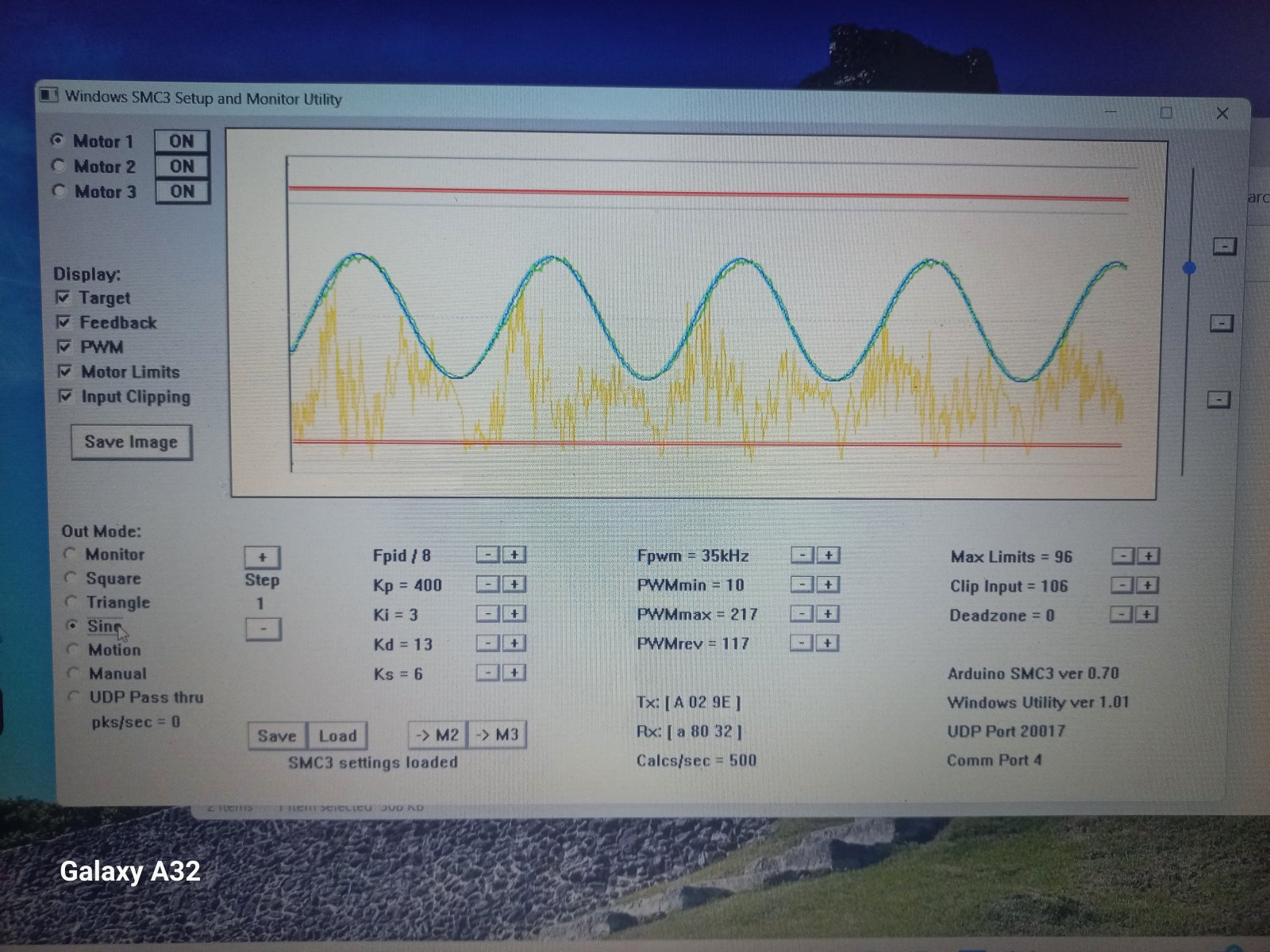1270x952 pixels.
Task: Click the Load settings button
Action: (337, 736)
